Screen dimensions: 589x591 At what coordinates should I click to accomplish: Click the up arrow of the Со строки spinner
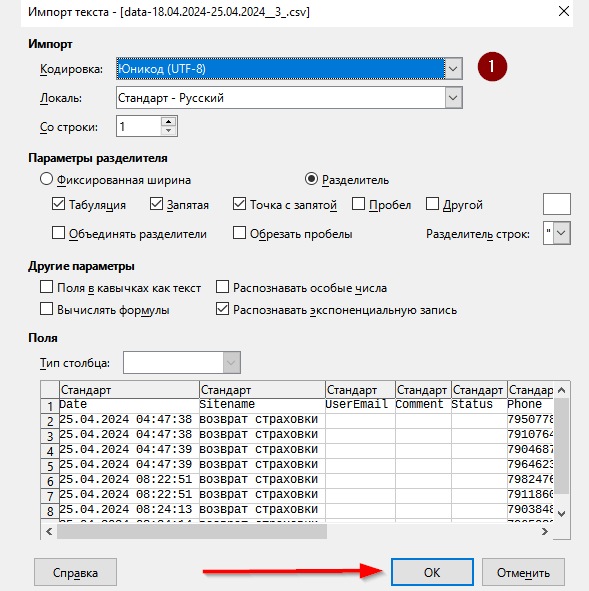point(168,122)
